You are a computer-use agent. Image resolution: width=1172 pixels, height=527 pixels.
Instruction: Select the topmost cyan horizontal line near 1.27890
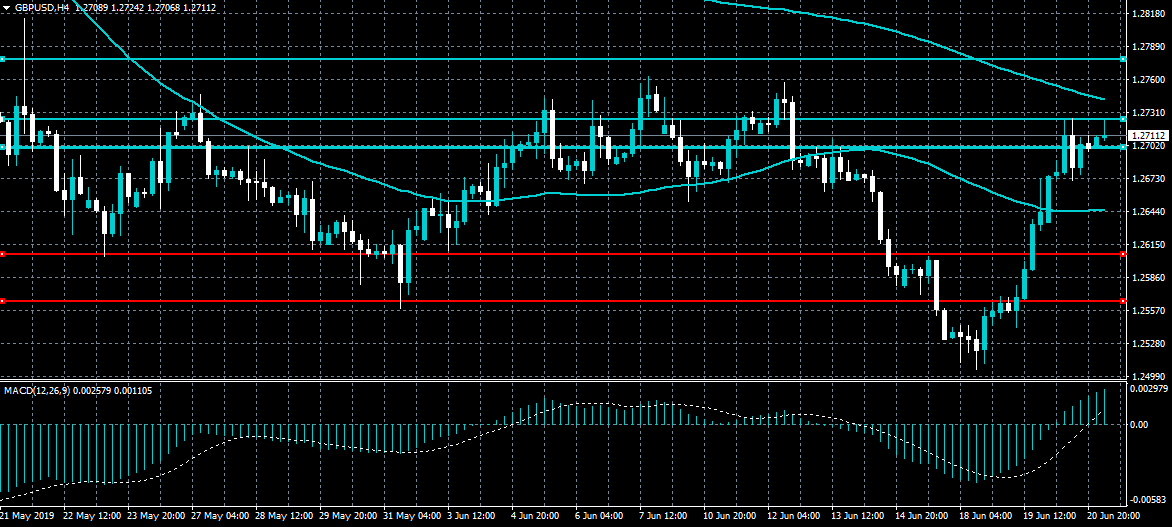point(562,58)
